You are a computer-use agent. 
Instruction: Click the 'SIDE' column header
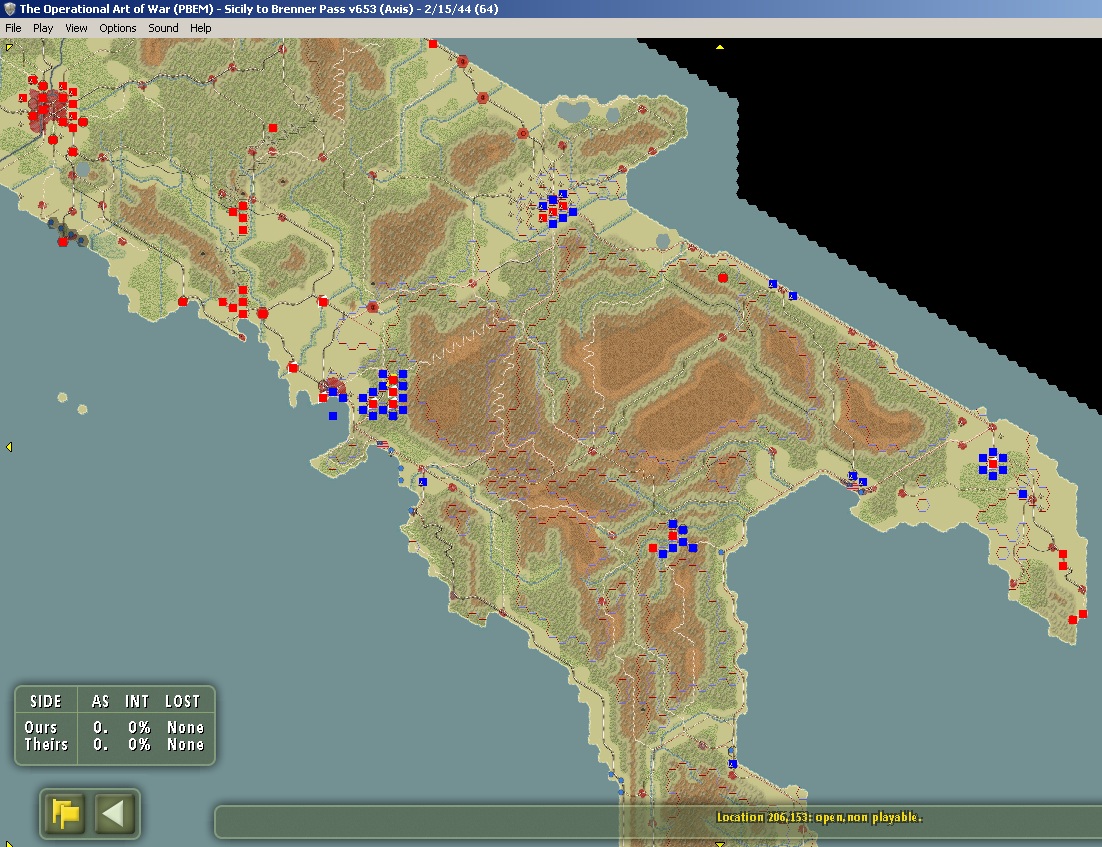(46, 701)
